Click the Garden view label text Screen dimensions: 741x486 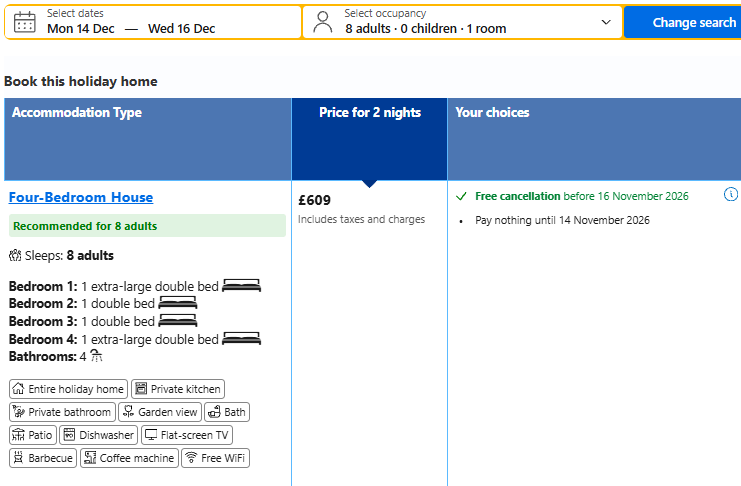tap(168, 412)
